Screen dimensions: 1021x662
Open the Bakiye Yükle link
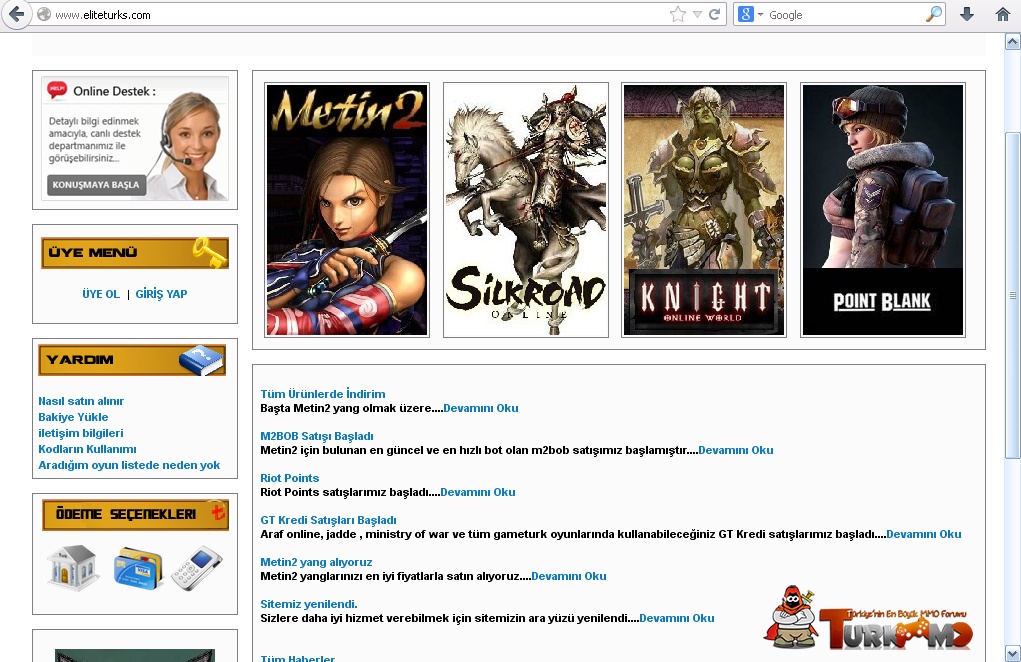(x=73, y=417)
